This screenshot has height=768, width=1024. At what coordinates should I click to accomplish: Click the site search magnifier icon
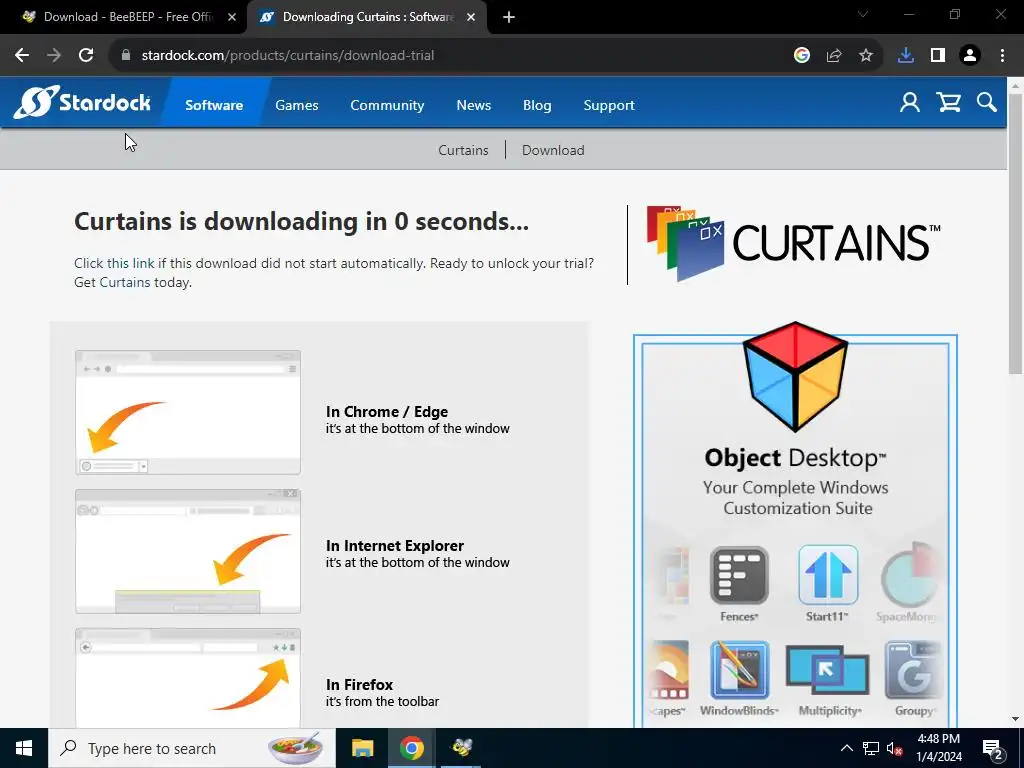986,103
